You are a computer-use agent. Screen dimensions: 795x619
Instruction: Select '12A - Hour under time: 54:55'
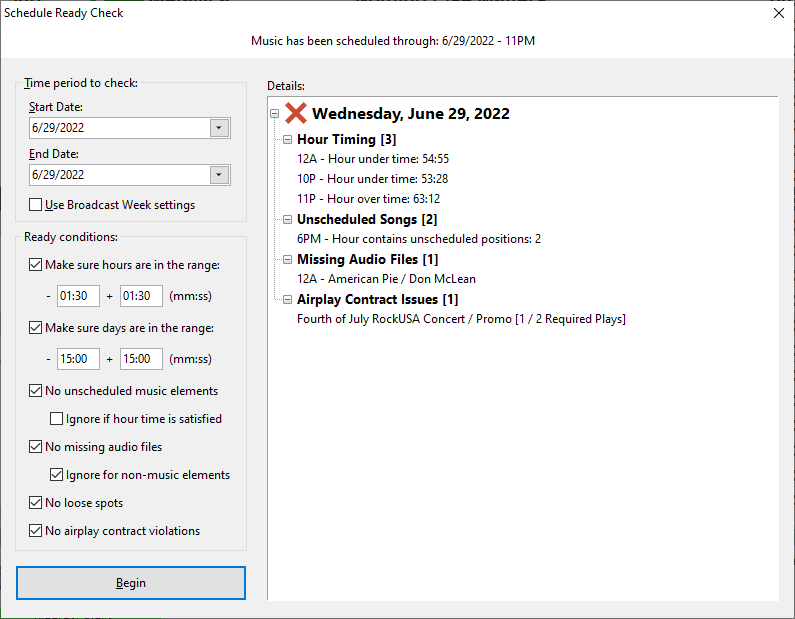pos(373,159)
